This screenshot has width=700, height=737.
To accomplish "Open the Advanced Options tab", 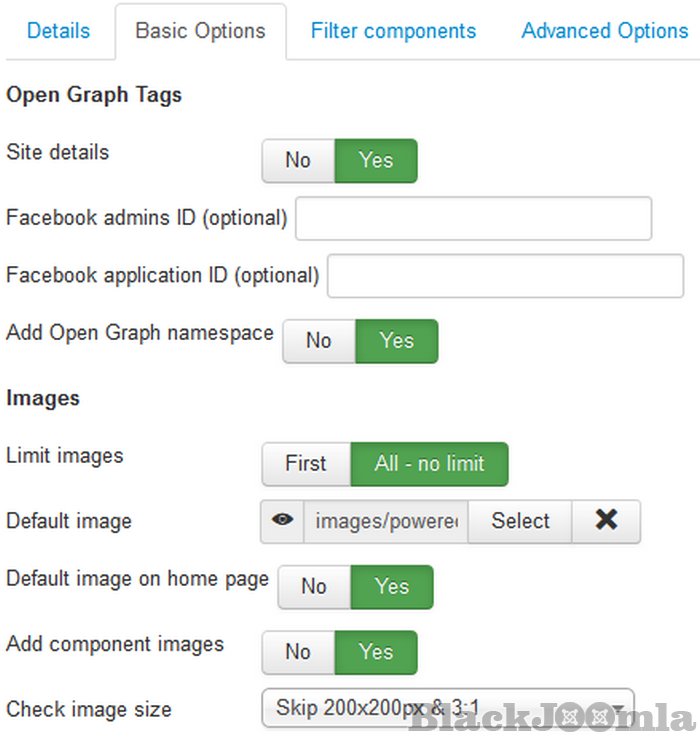I will pyautogui.click(x=604, y=31).
